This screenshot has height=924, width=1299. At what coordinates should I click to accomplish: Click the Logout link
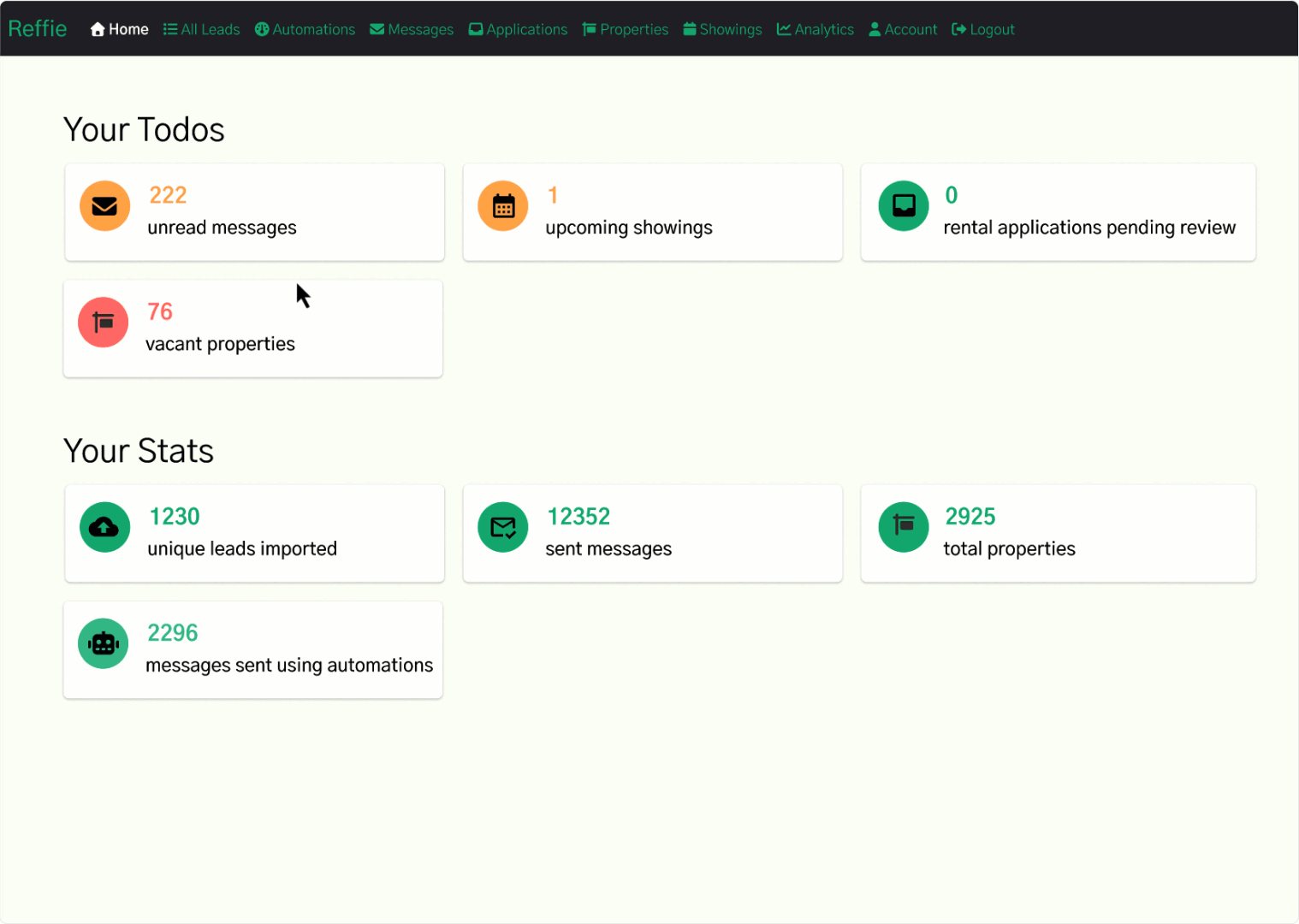(983, 29)
